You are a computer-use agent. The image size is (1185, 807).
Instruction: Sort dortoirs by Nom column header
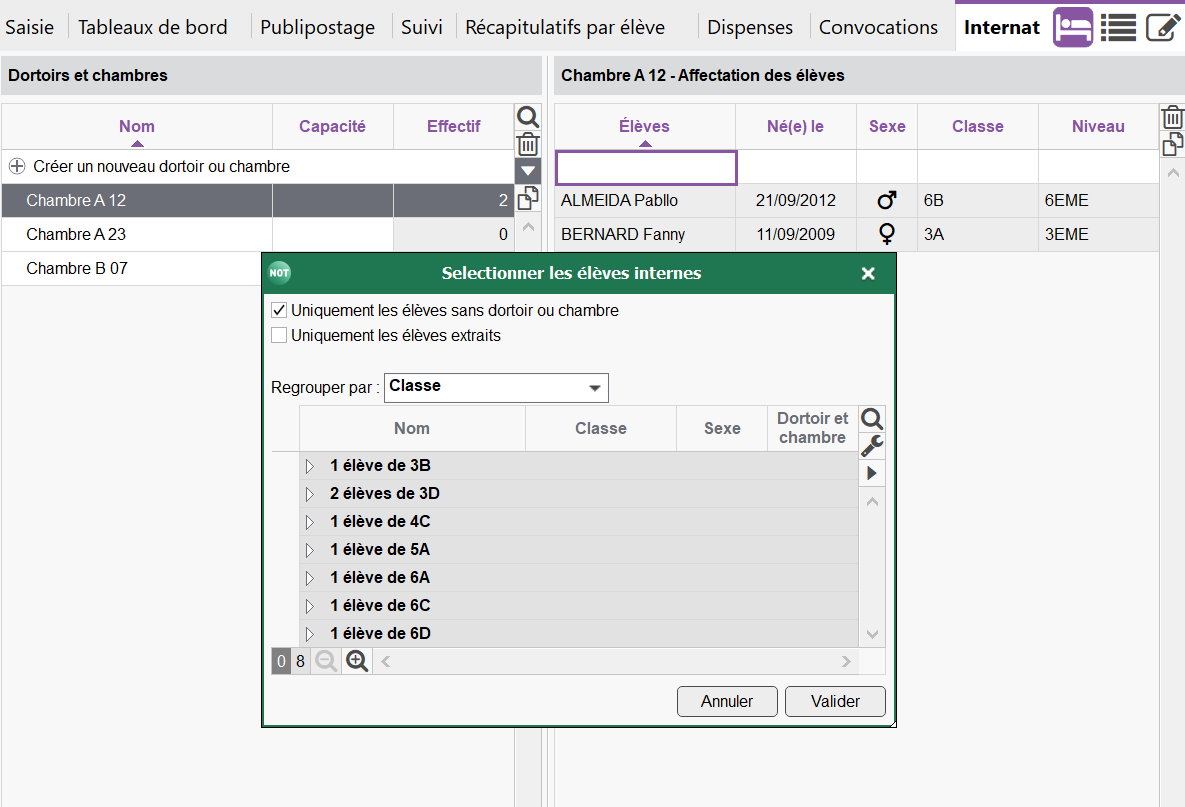pyautogui.click(x=137, y=126)
